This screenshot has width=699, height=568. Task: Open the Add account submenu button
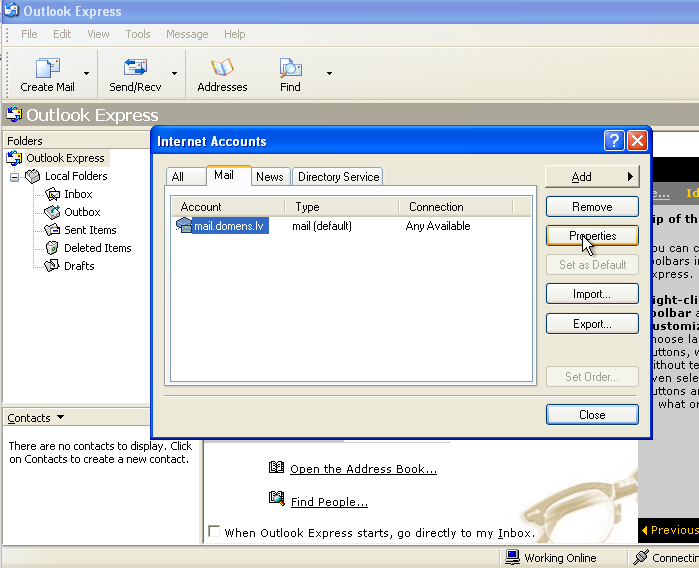(x=592, y=177)
